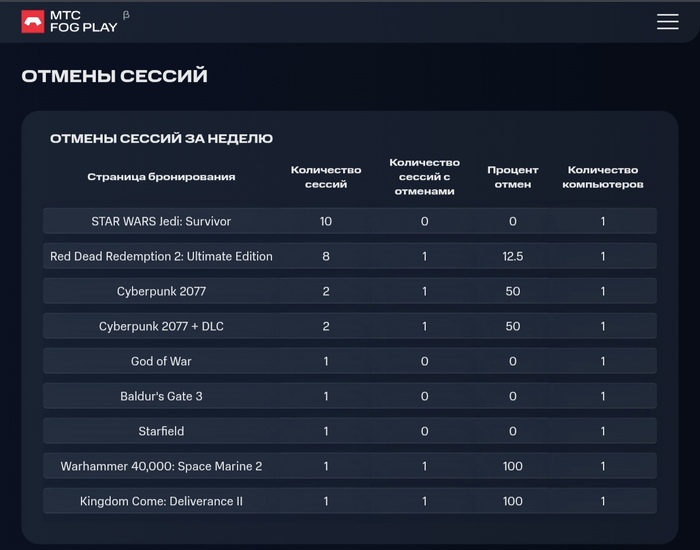This screenshot has width=700, height=550.
Task: Click the 'Страница бронирования' column header
Action: 161,177
